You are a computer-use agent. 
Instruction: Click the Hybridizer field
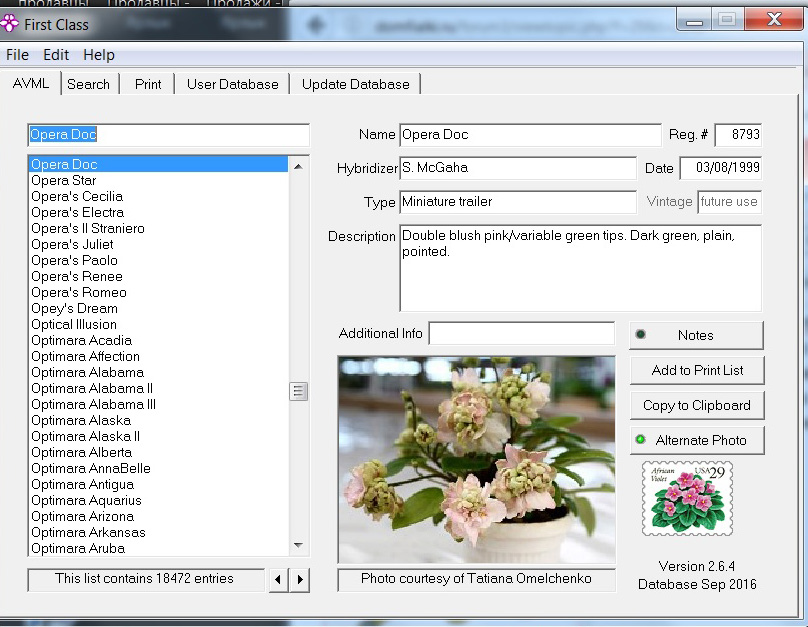[x=518, y=168]
